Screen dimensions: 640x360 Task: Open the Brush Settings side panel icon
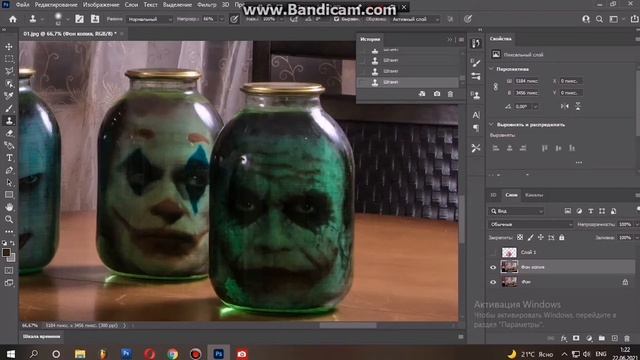coord(476,62)
